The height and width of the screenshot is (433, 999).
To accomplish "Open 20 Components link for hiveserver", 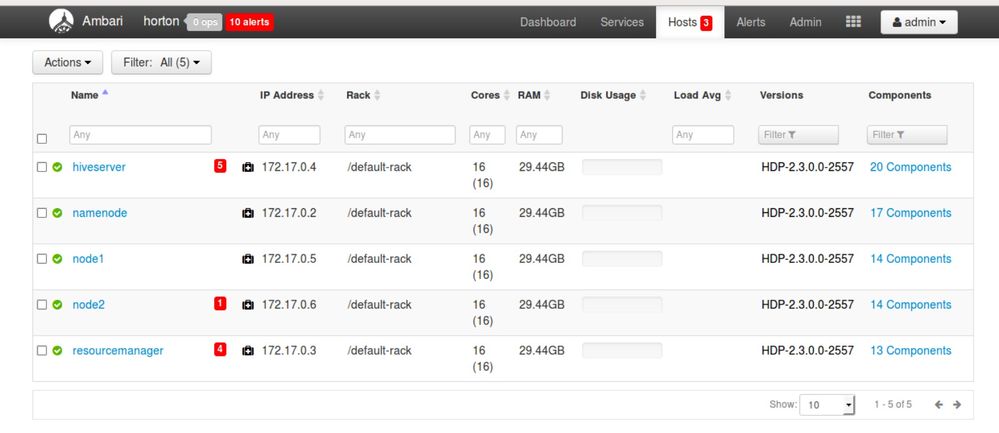I will 910,167.
